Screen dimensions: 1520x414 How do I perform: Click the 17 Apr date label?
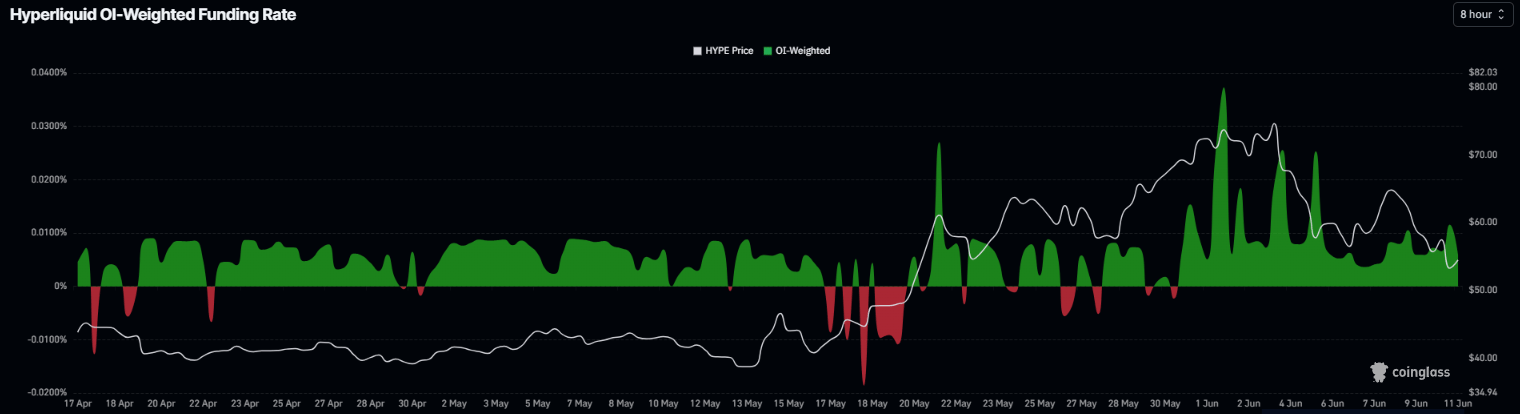click(x=78, y=403)
